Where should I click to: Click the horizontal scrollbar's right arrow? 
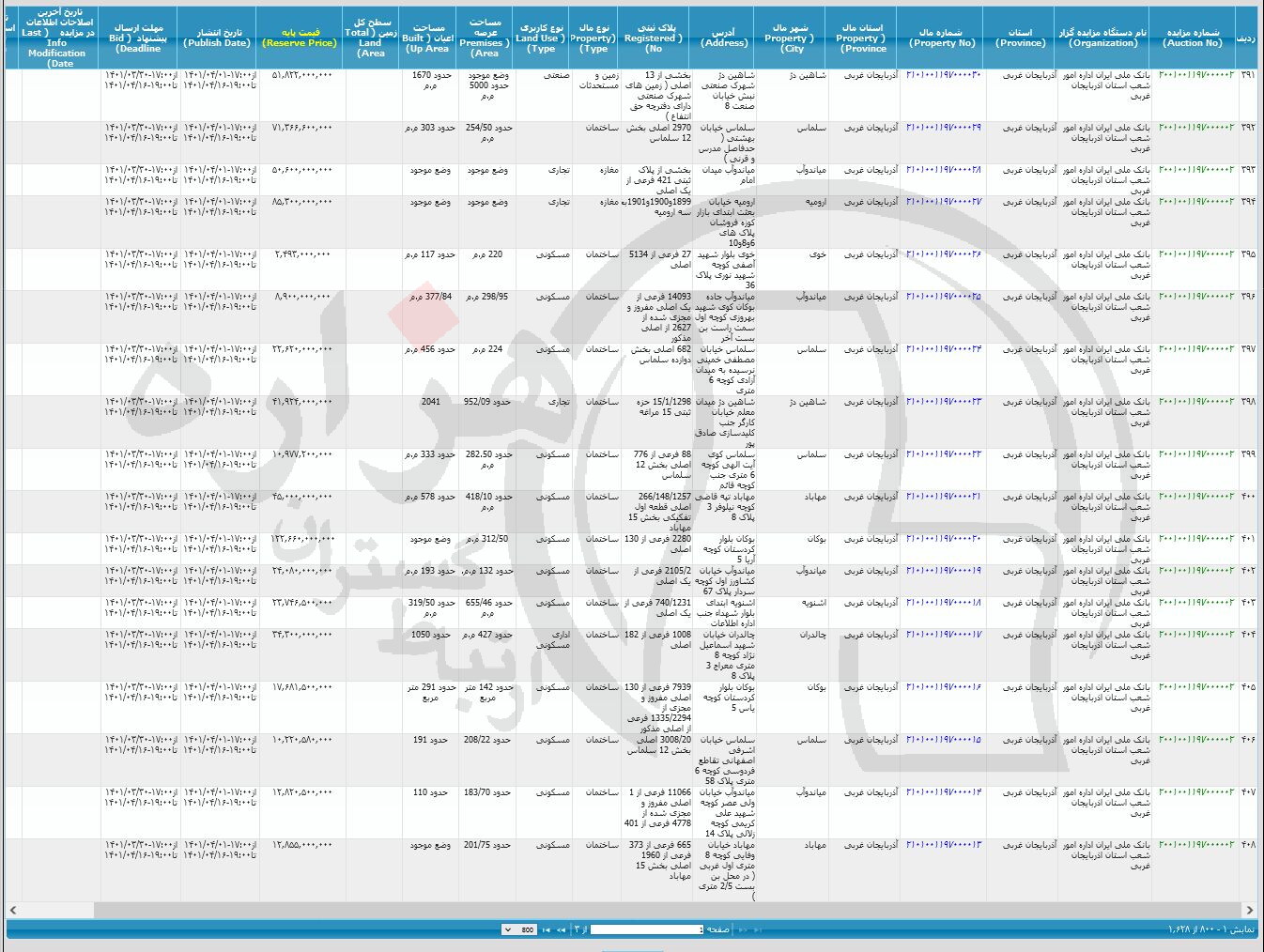click(1250, 910)
